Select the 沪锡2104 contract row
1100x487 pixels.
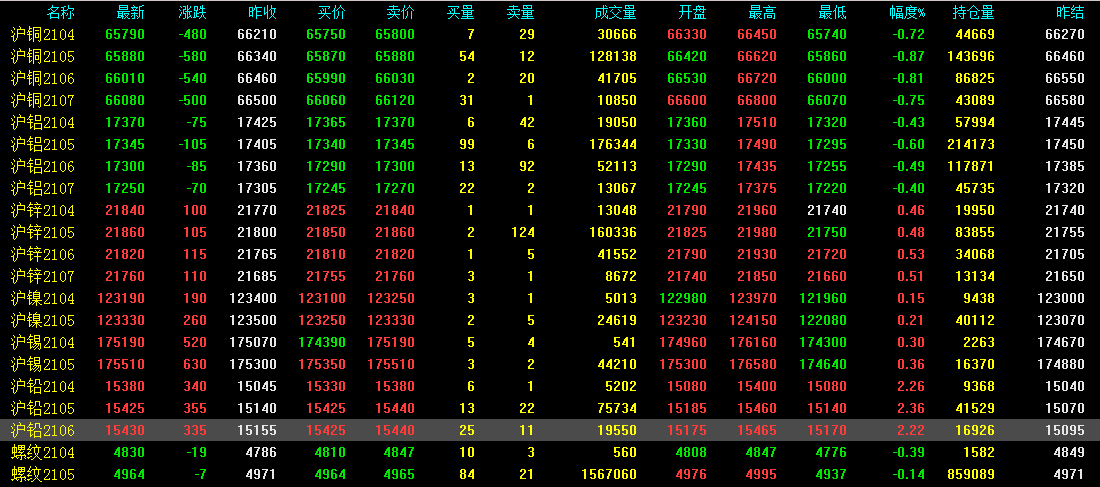click(x=550, y=342)
